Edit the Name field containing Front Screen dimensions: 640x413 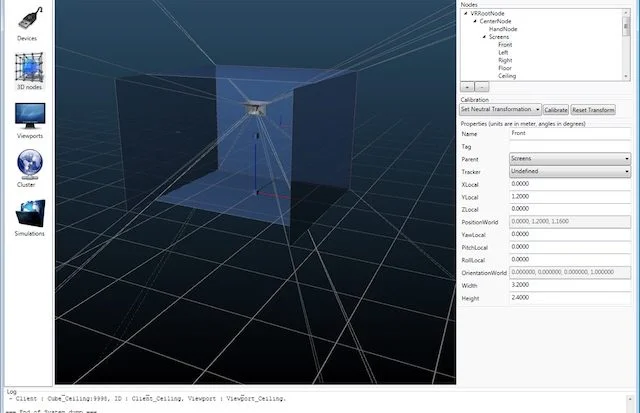point(570,133)
